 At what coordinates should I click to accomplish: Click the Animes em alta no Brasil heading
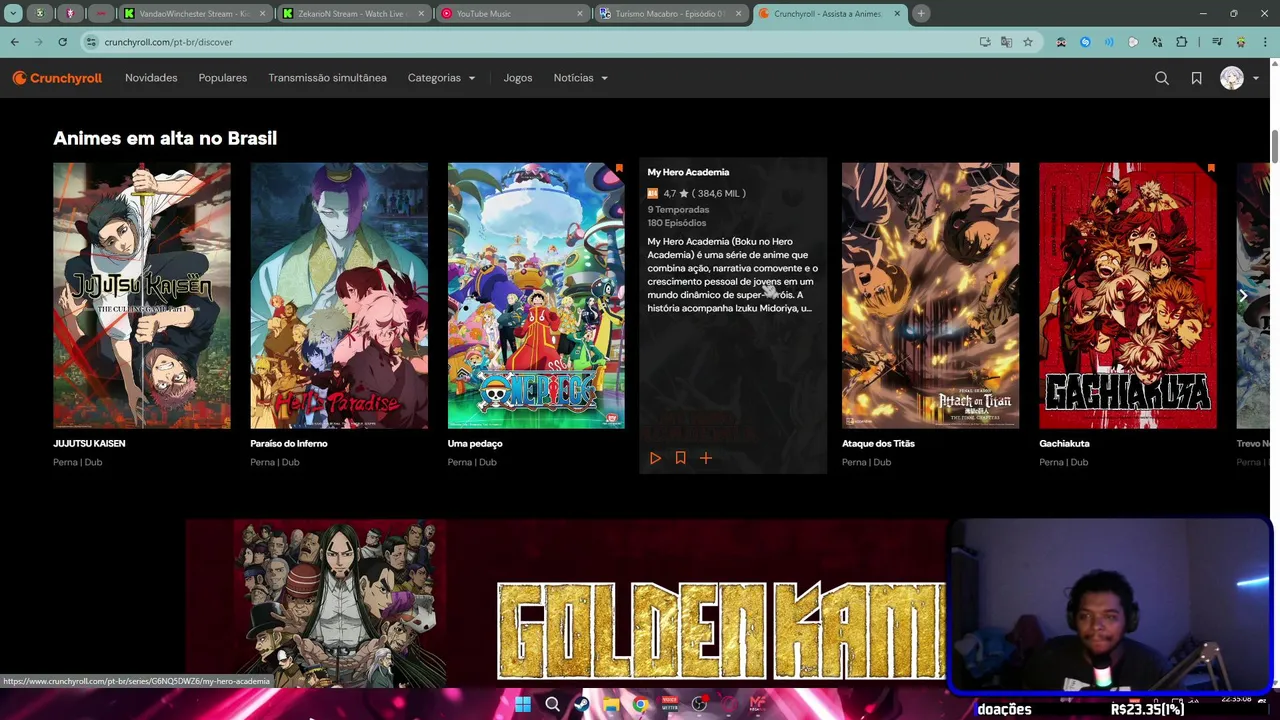click(x=165, y=138)
